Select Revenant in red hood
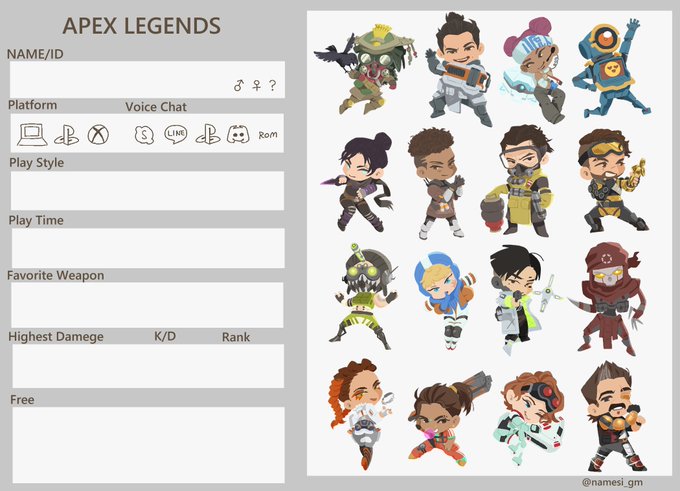The width and height of the screenshot is (680, 491). point(607,299)
